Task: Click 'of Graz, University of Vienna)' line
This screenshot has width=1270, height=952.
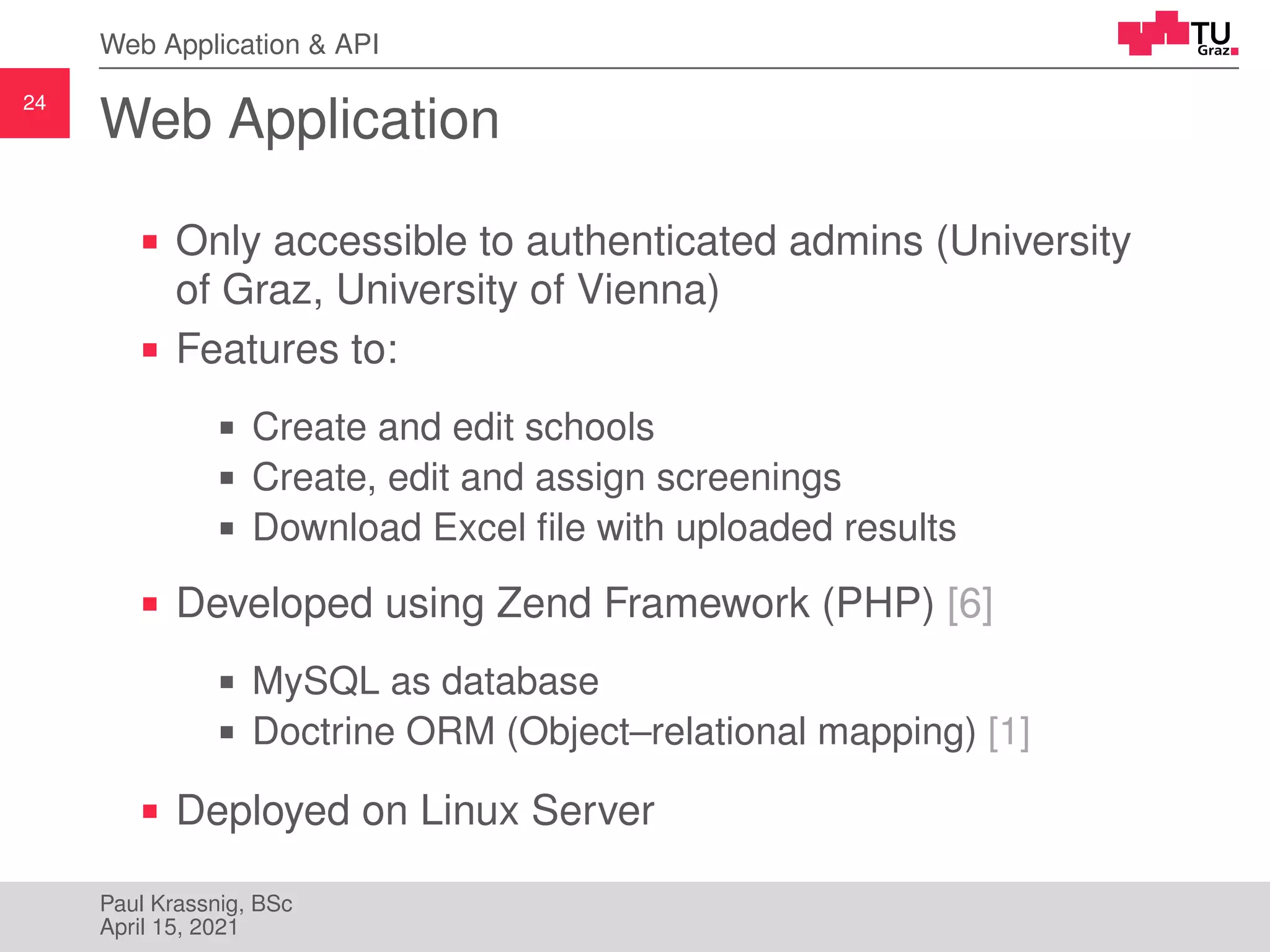Action: (x=447, y=290)
